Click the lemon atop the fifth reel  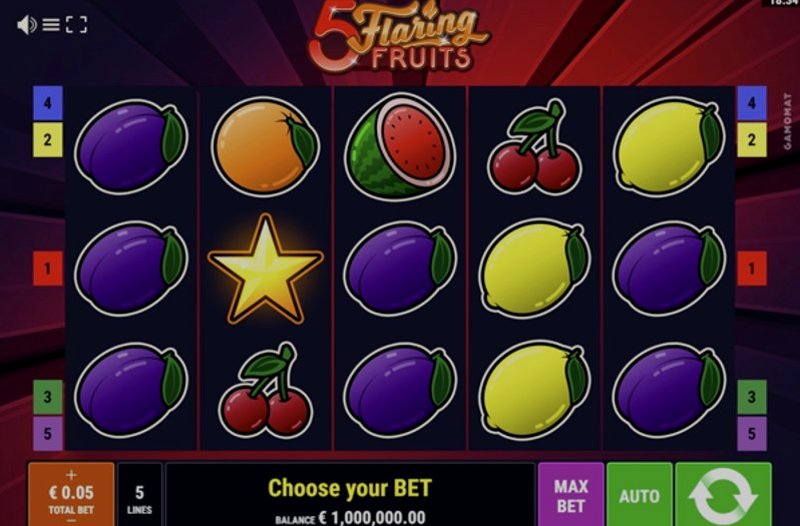click(669, 147)
